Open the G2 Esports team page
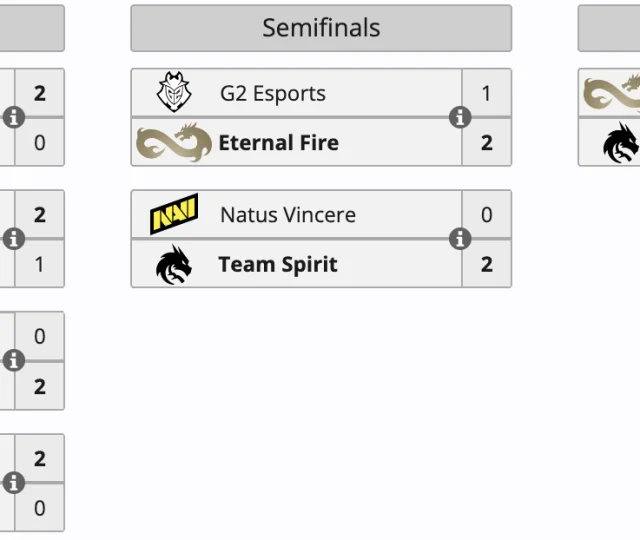 pos(273,94)
